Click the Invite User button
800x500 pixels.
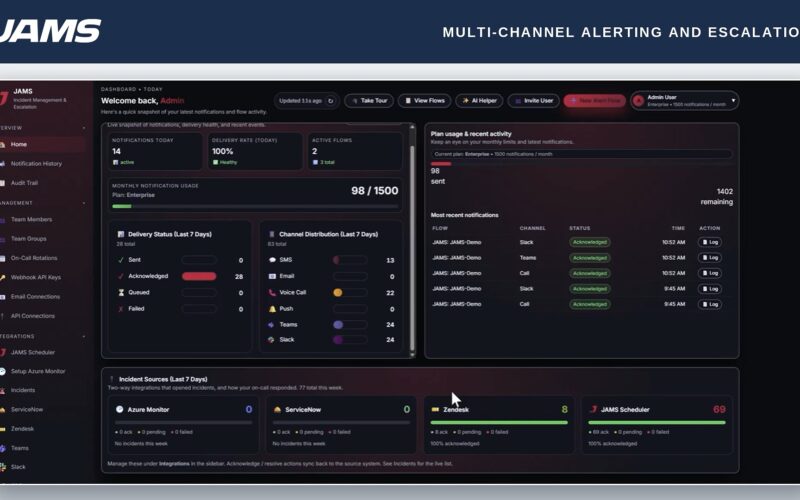(534, 101)
